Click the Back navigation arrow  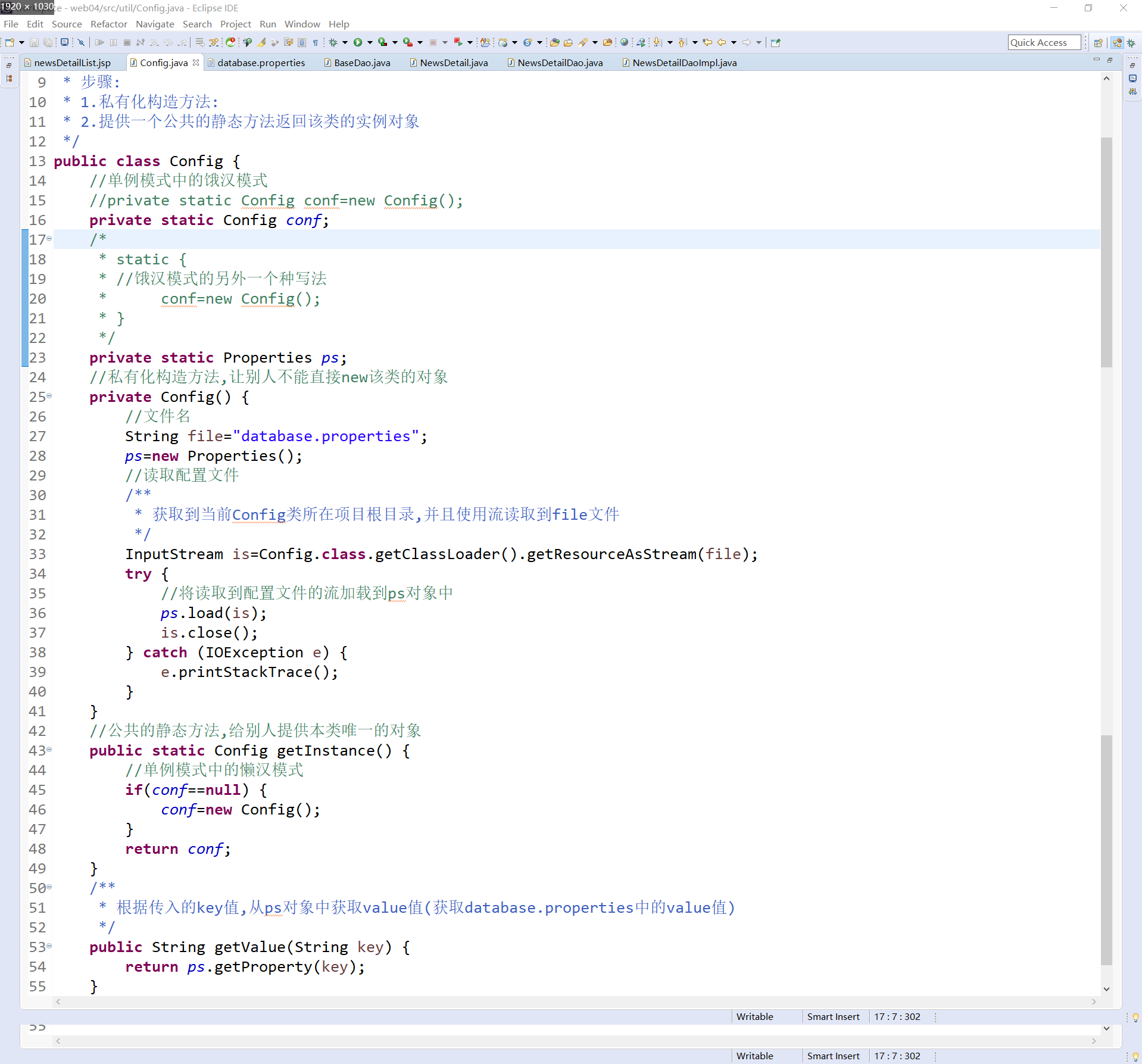tap(722, 42)
